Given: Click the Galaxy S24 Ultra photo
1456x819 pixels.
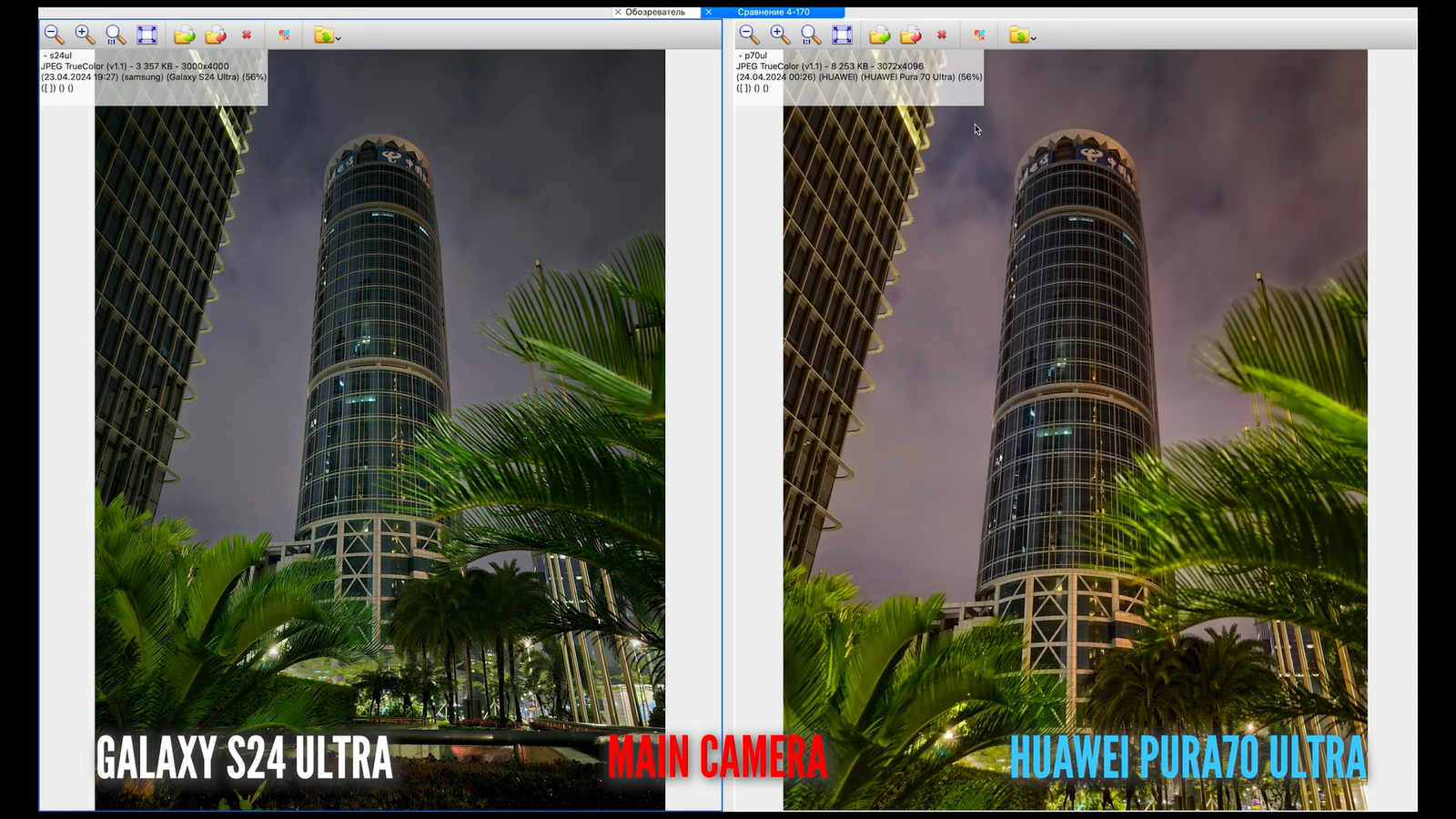Looking at the screenshot, I should tap(379, 430).
